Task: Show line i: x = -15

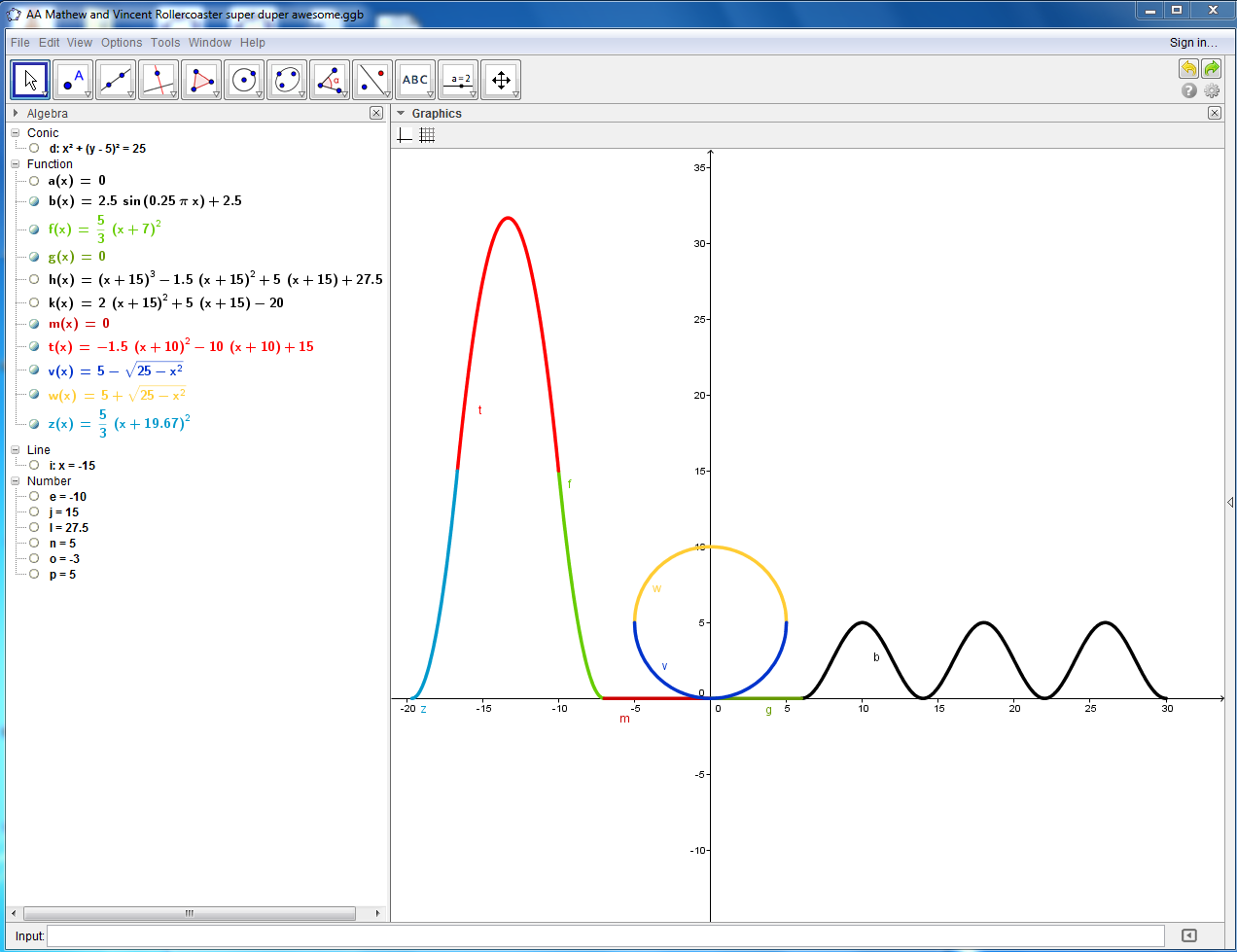Action: point(34,466)
